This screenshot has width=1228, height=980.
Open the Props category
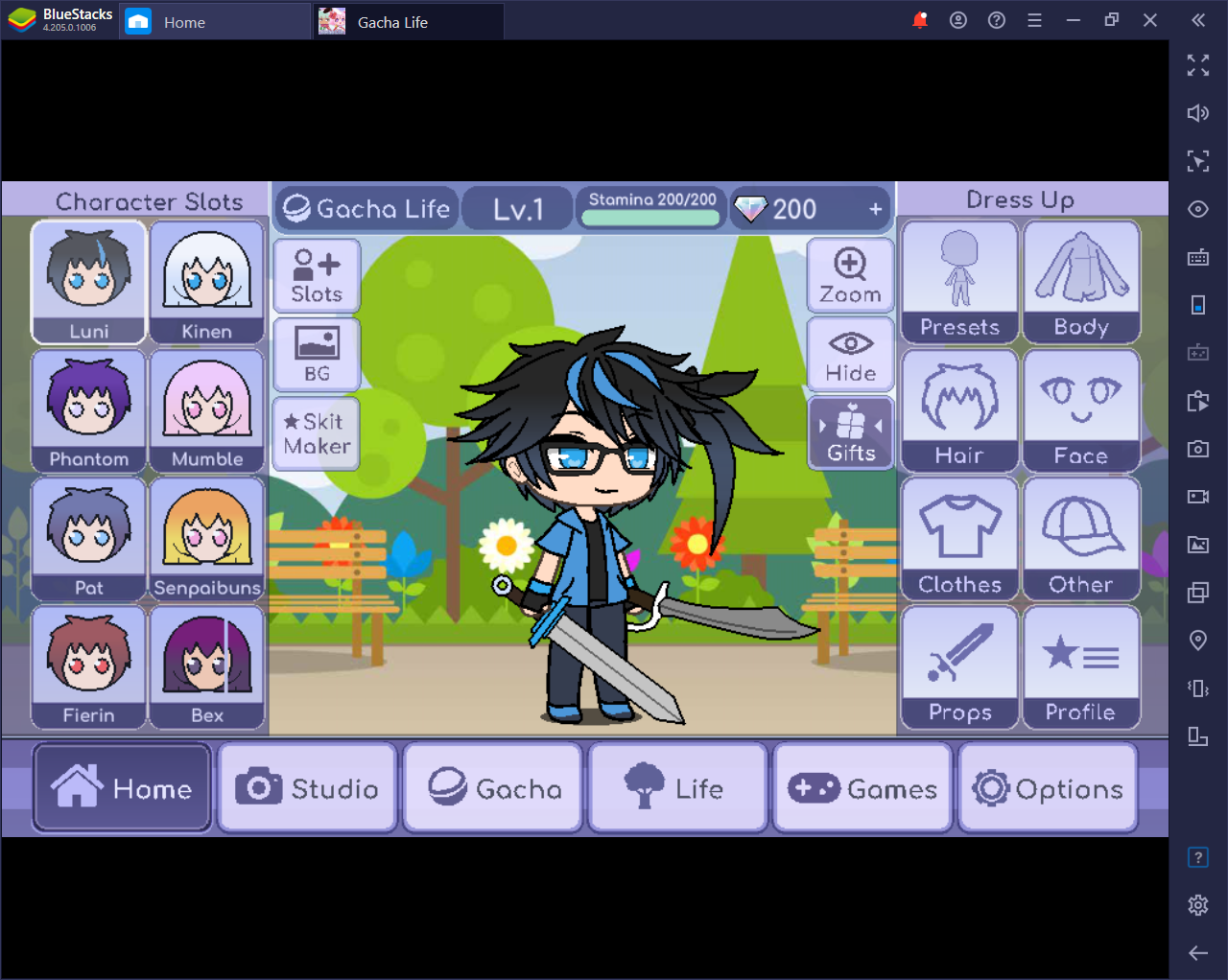click(x=959, y=667)
